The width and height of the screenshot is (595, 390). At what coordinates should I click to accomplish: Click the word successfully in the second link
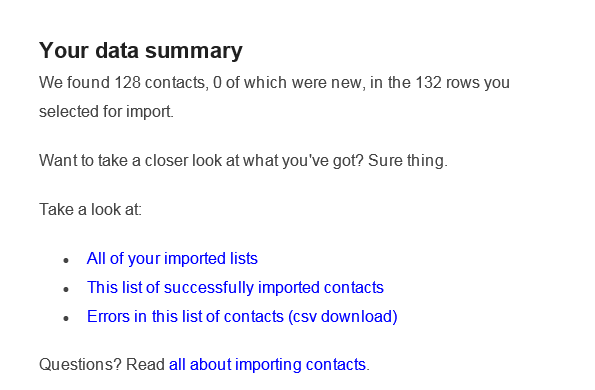point(209,288)
